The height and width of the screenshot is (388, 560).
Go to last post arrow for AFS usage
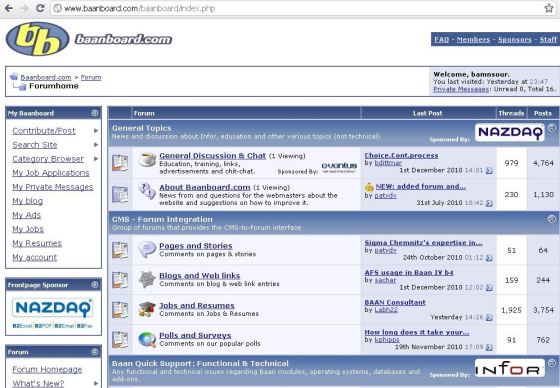point(489,288)
